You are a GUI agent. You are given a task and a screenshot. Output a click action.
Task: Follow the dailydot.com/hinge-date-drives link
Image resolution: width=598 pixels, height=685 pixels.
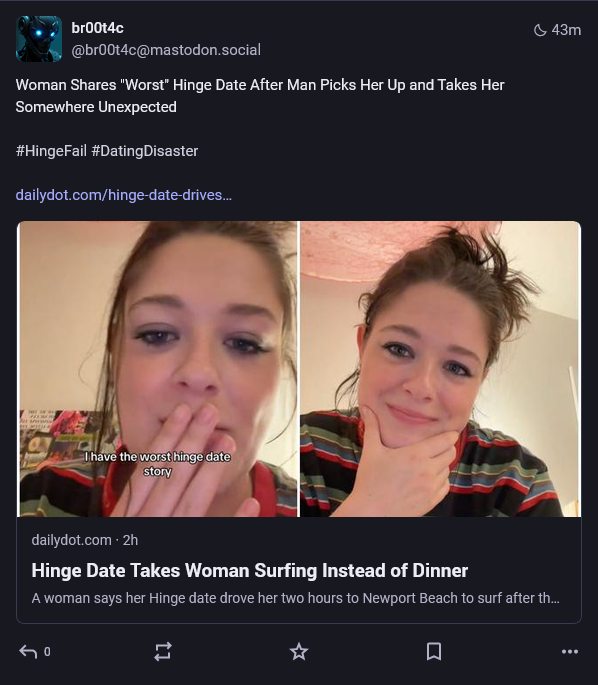pyautogui.click(x=124, y=195)
